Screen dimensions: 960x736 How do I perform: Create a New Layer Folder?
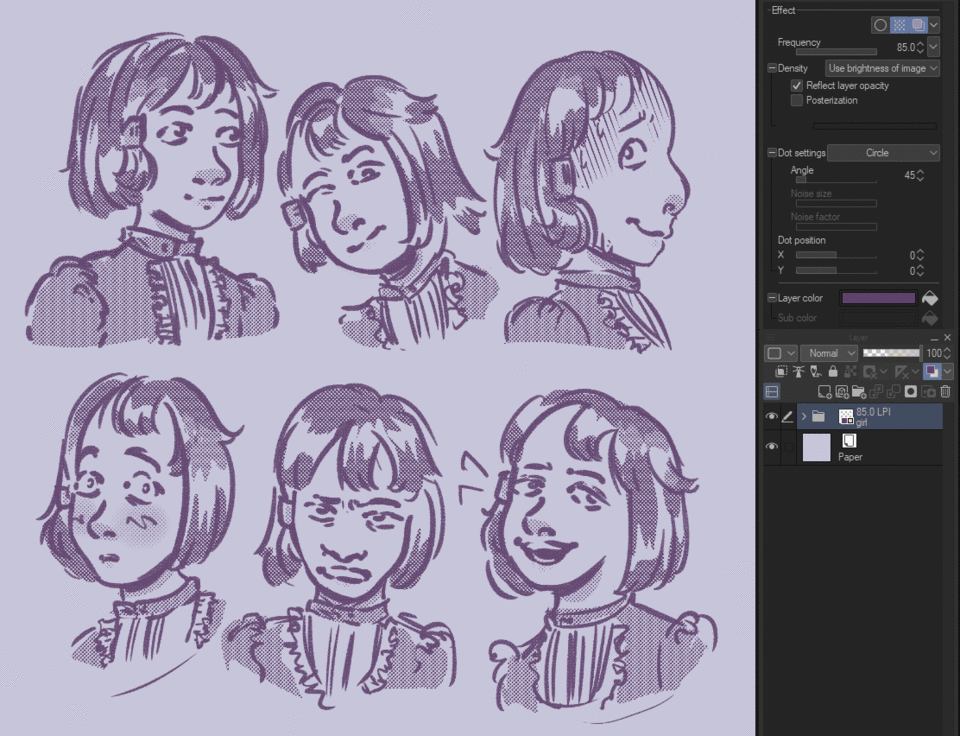[858, 391]
